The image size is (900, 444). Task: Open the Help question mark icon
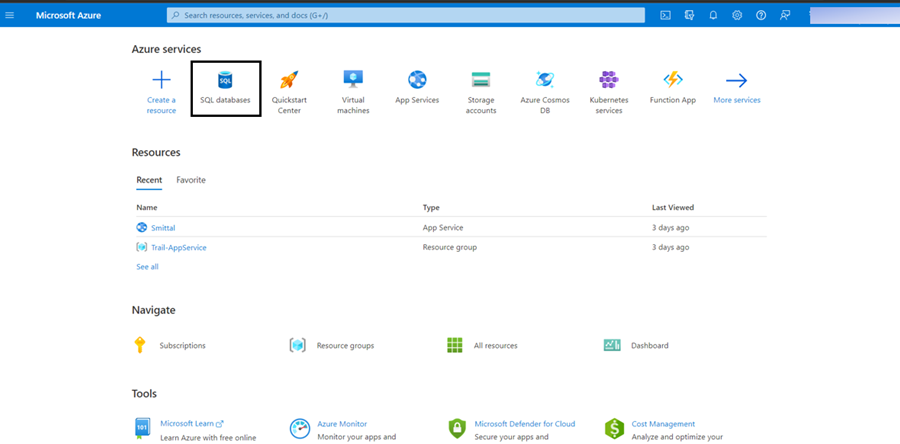[x=761, y=15]
